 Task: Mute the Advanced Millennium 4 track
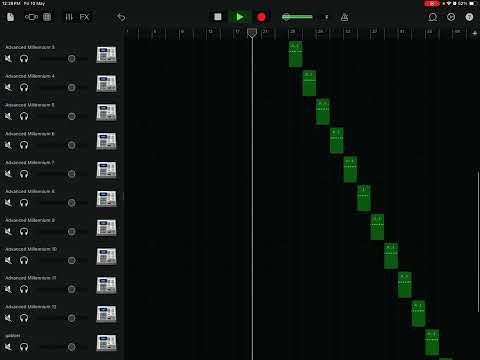pyautogui.click(x=8, y=87)
